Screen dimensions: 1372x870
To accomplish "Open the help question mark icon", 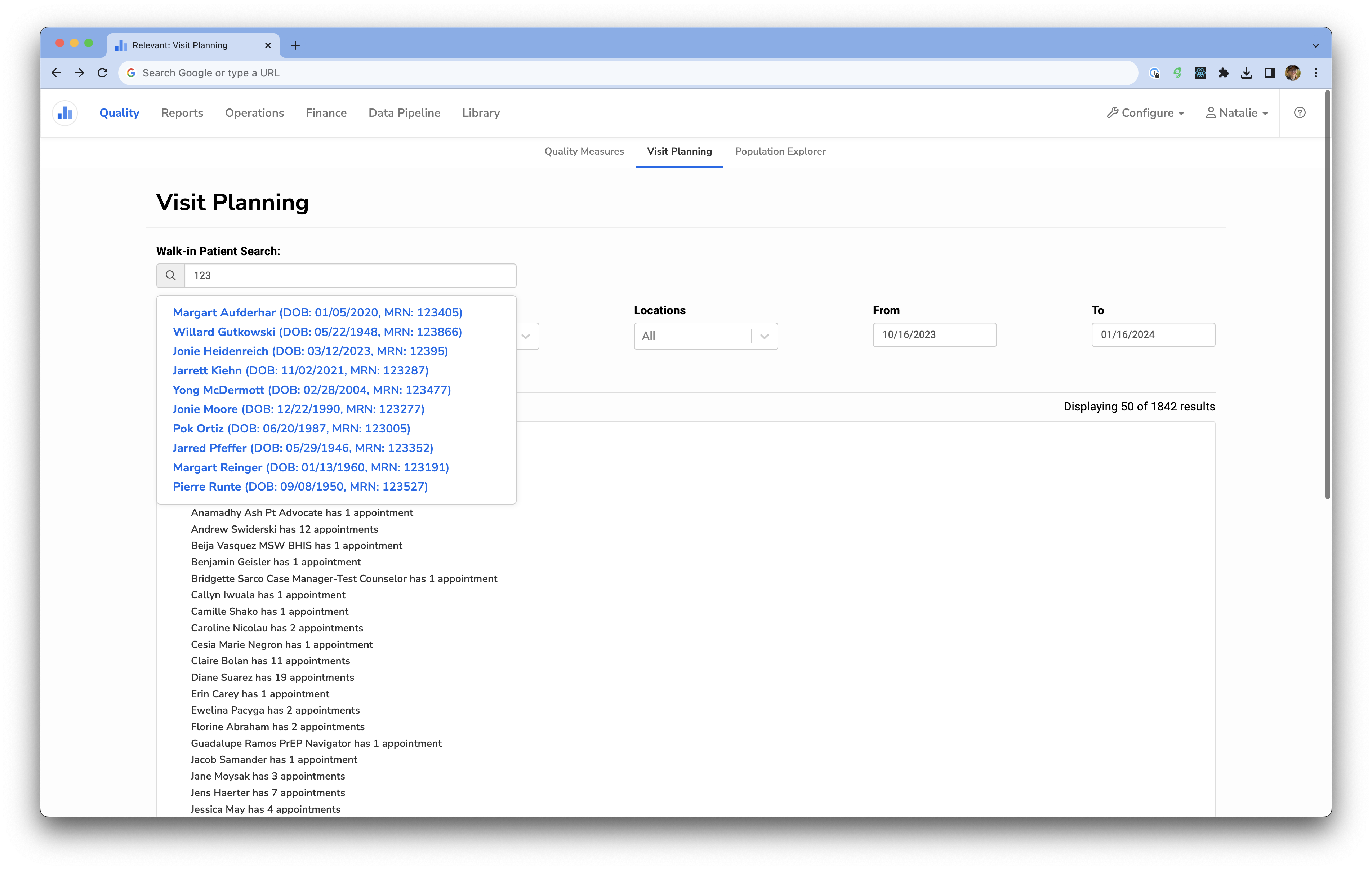I will click(1300, 113).
